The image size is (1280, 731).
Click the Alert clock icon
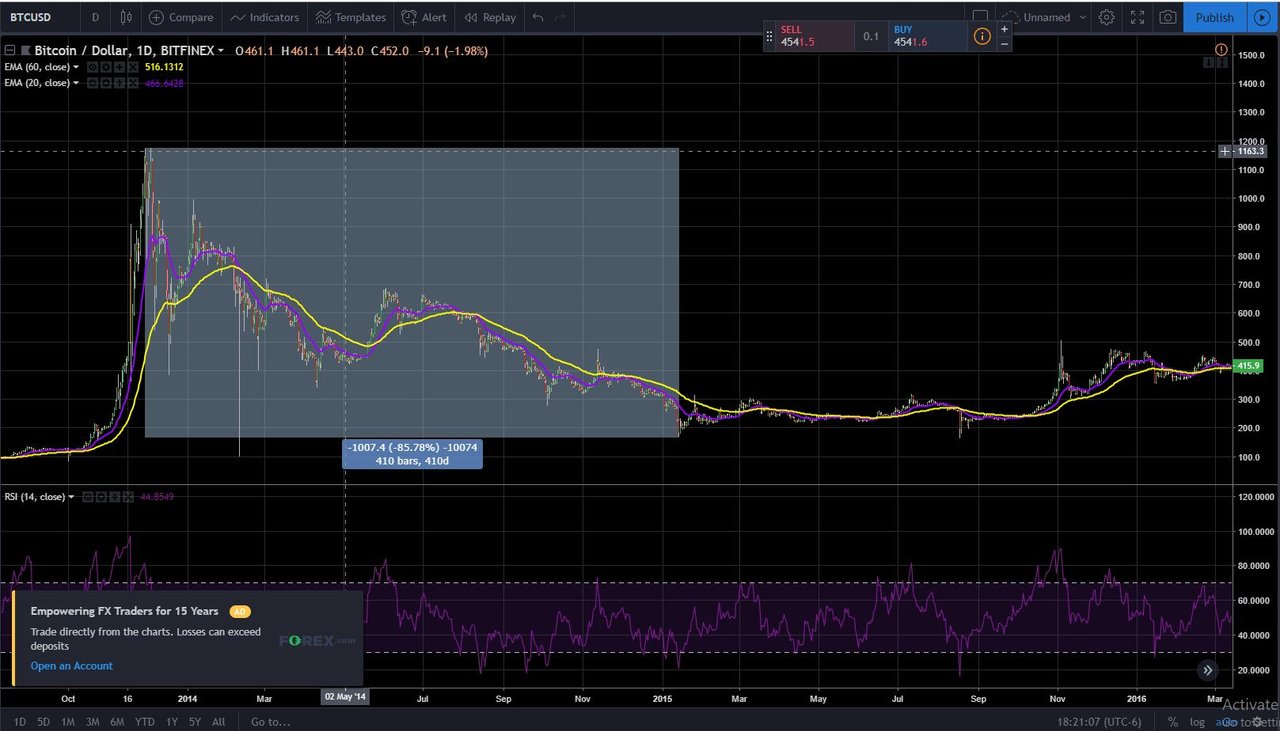[x=409, y=17]
